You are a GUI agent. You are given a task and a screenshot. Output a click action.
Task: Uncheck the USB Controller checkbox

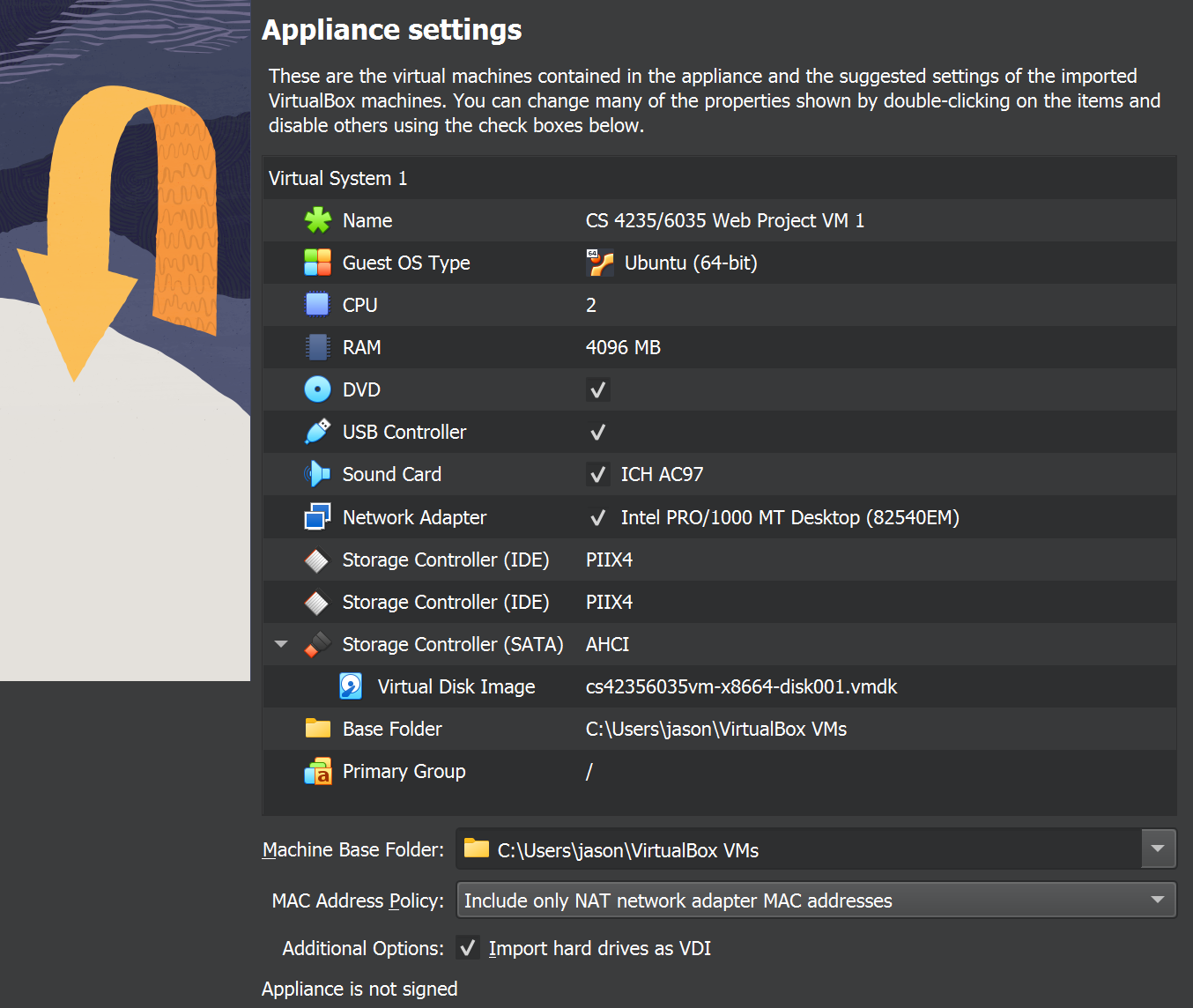(x=598, y=432)
